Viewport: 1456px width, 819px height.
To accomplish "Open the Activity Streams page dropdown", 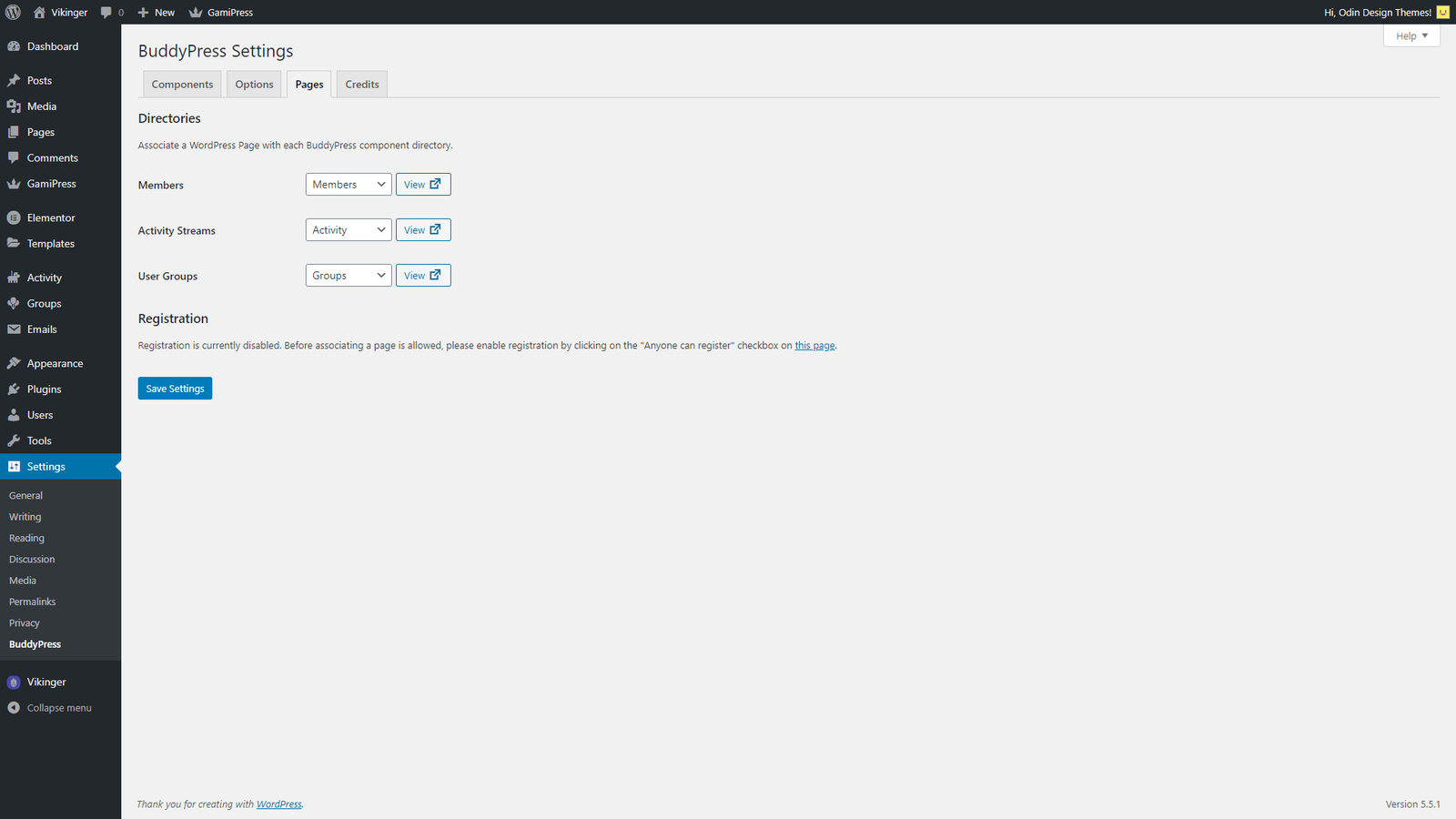I will point(349,229).
